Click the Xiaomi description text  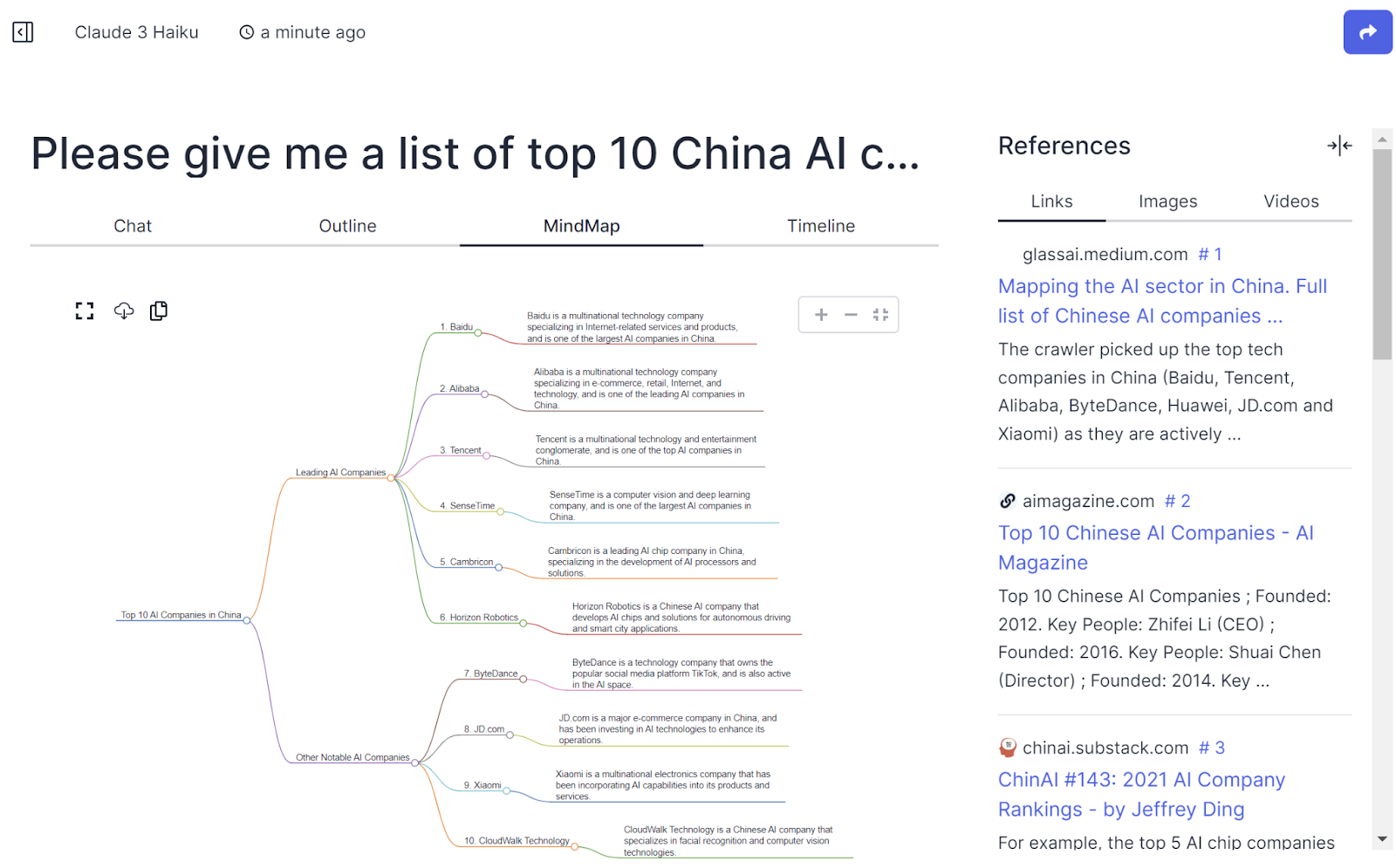click(663, 785)
